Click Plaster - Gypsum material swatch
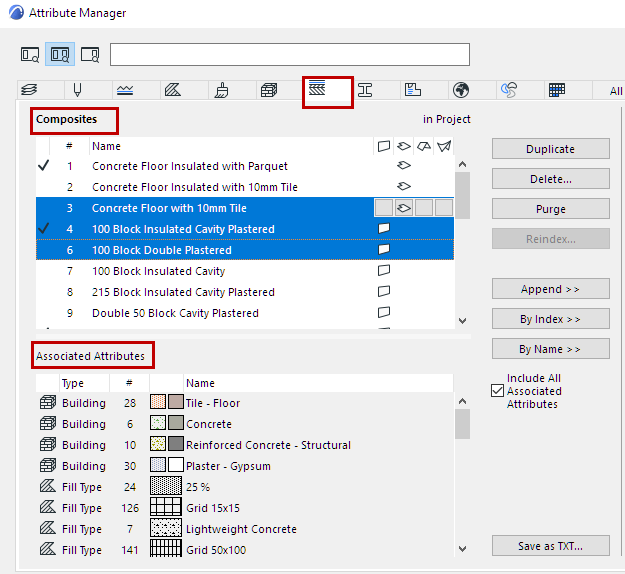The image size is (625, 574). point(167,465)
